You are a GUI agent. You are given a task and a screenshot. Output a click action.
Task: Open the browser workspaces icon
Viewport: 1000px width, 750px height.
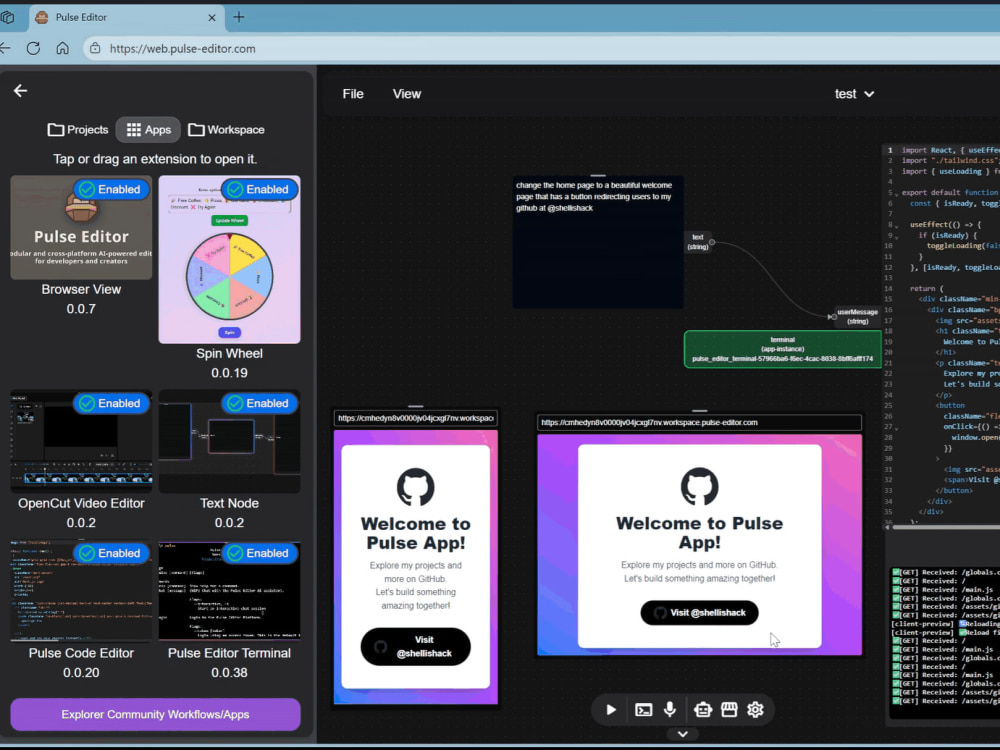point(8,18)
